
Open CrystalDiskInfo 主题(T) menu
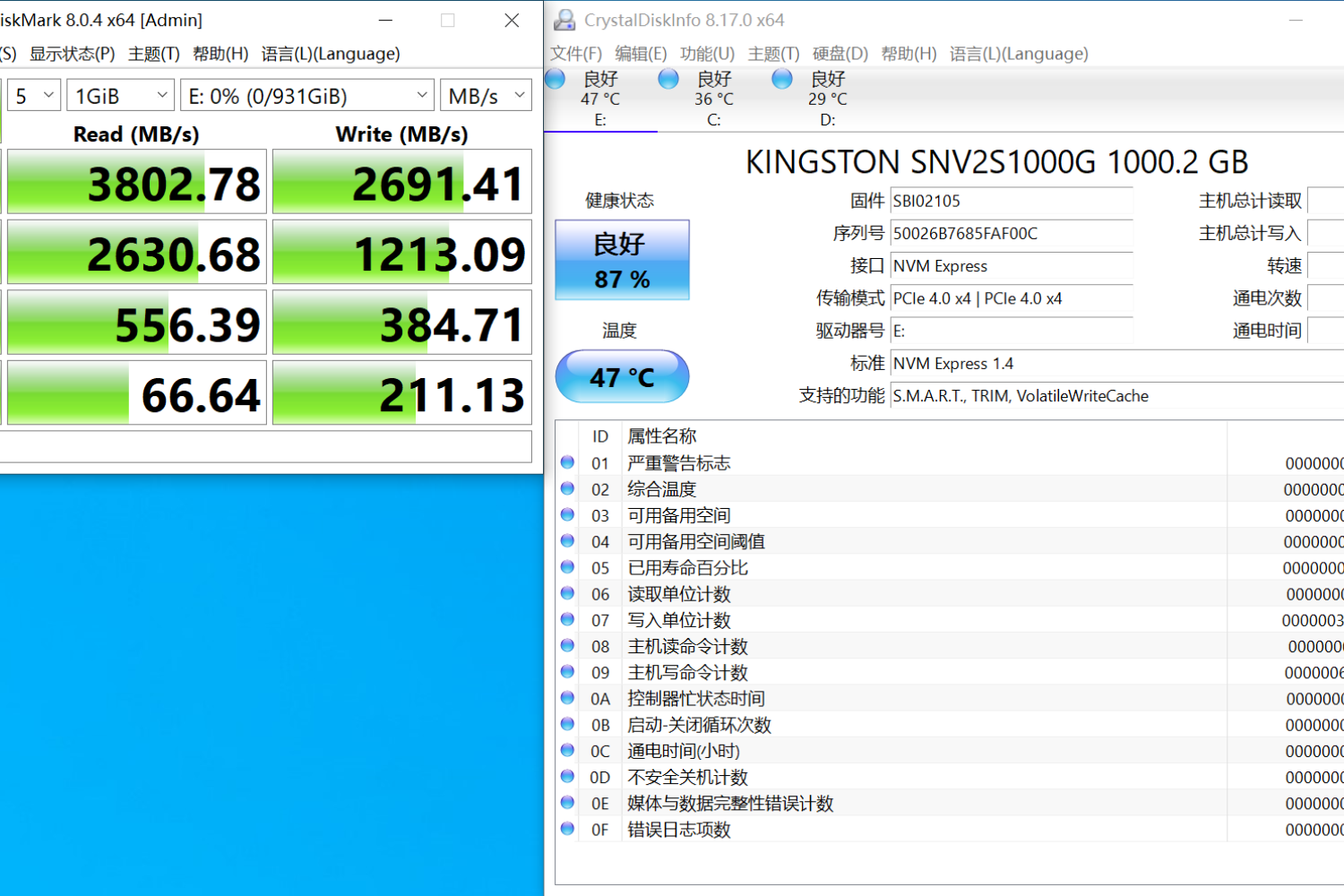coord(773,54)
